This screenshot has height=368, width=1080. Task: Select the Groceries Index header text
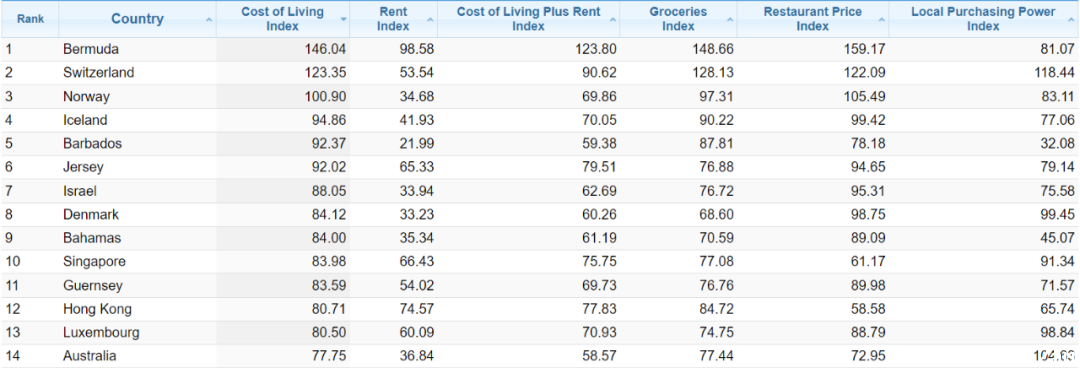point(678,19)
